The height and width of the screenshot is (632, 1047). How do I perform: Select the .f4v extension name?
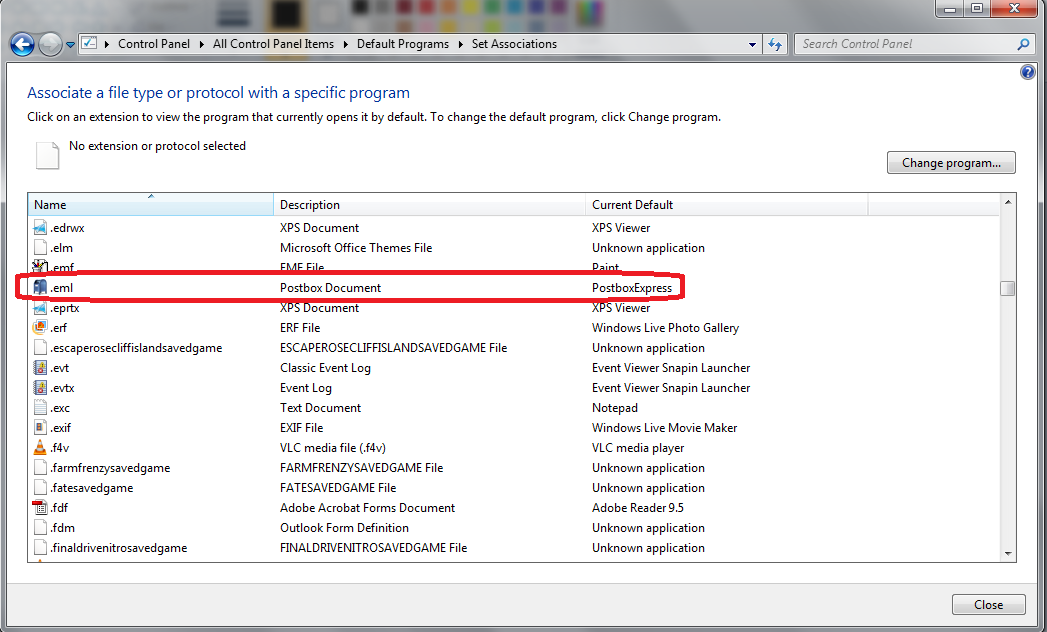coord(60,448)
